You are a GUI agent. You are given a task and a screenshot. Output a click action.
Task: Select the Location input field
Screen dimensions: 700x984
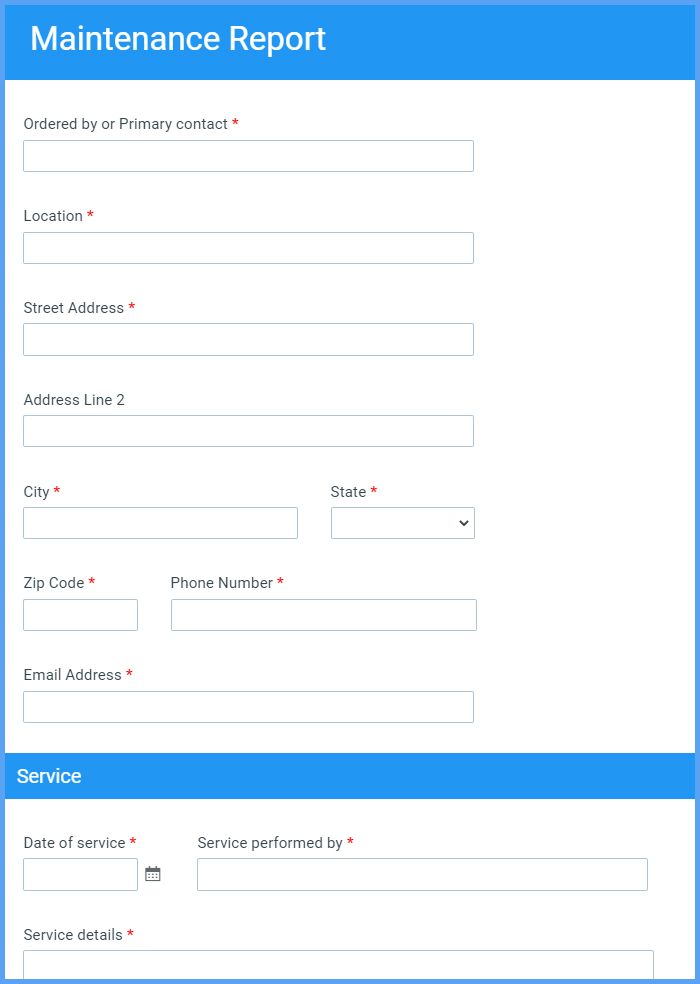pyautogui.click(x=248, y=247)
